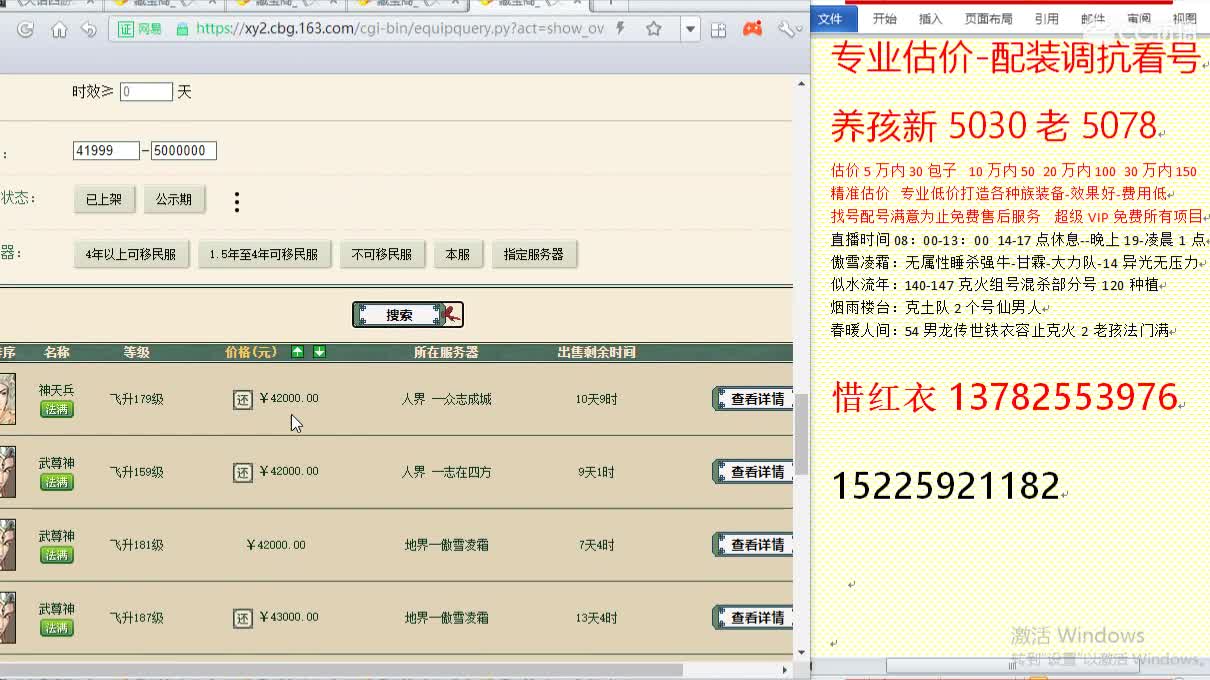1210x680 pixels.
Task: Bookmark the page with the star icon
Action: [x=654, y=29]
